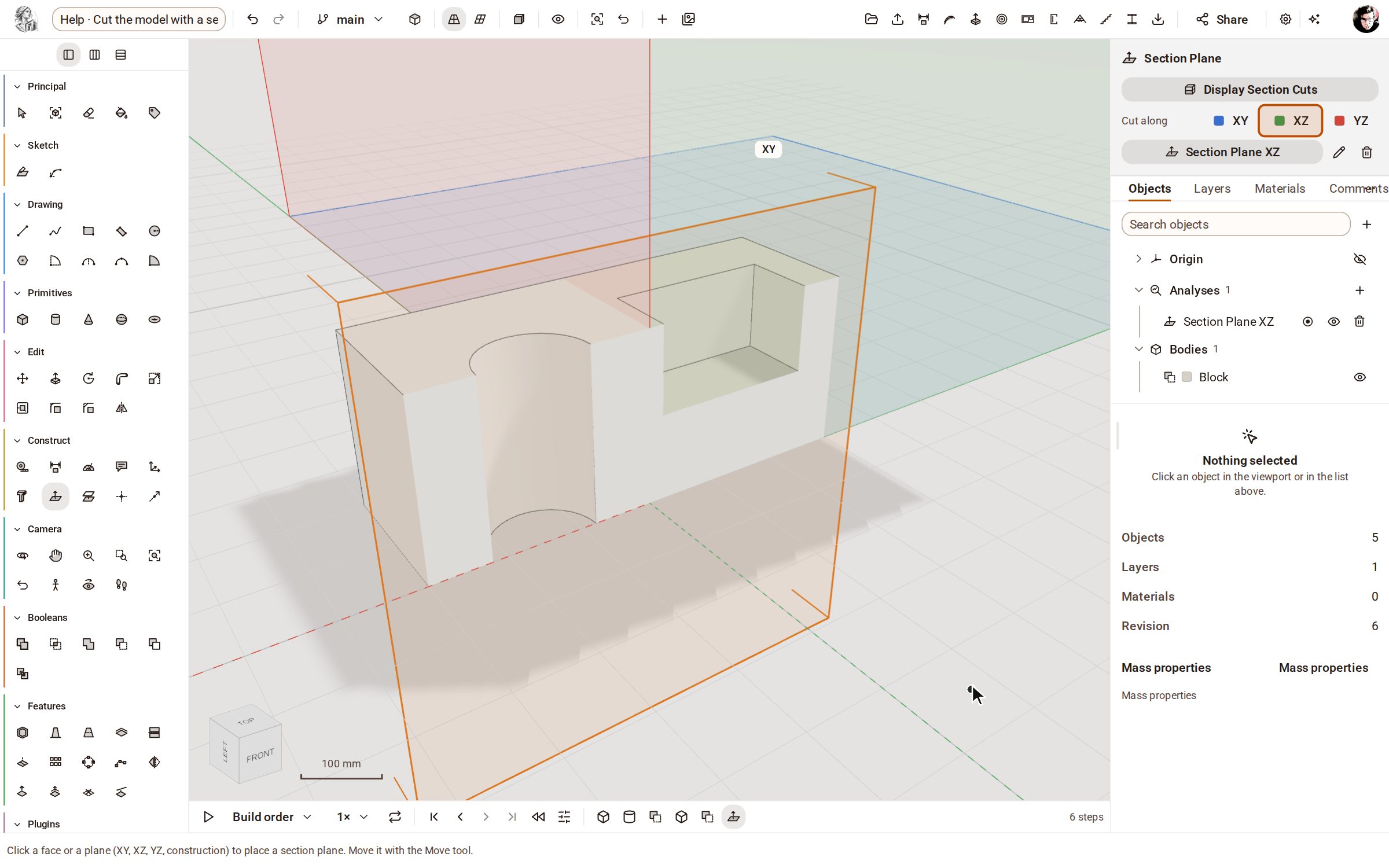Viewport: 1389px width, 868px height.
Task: Collapse the Primitives tool section
Action: click(x=17, y=293)
